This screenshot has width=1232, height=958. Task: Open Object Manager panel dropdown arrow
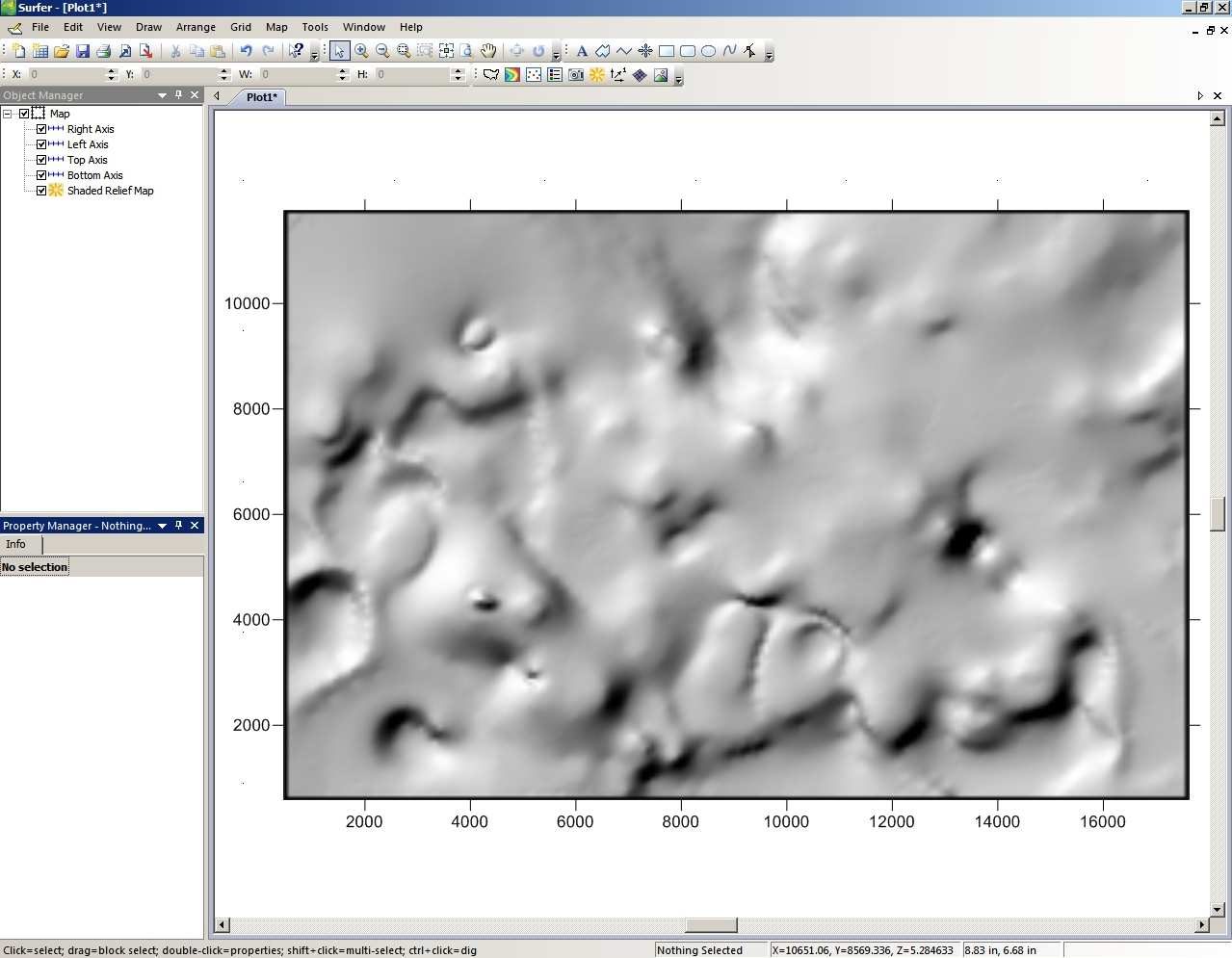162,95
